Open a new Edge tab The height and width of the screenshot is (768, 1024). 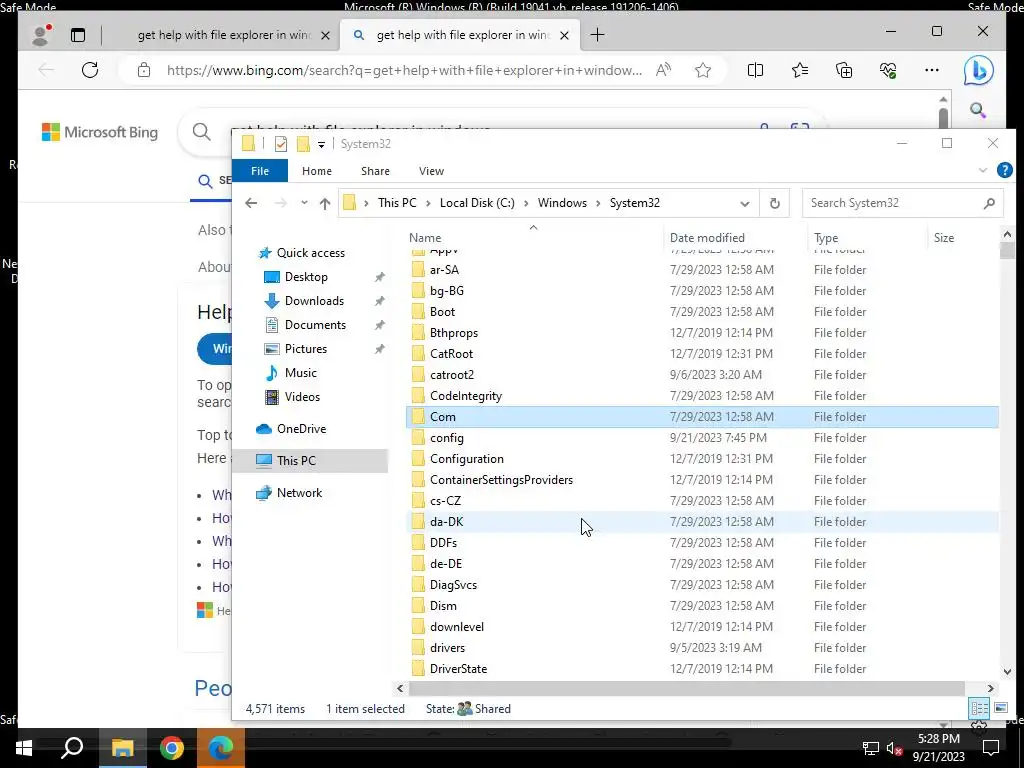[597, 35]
